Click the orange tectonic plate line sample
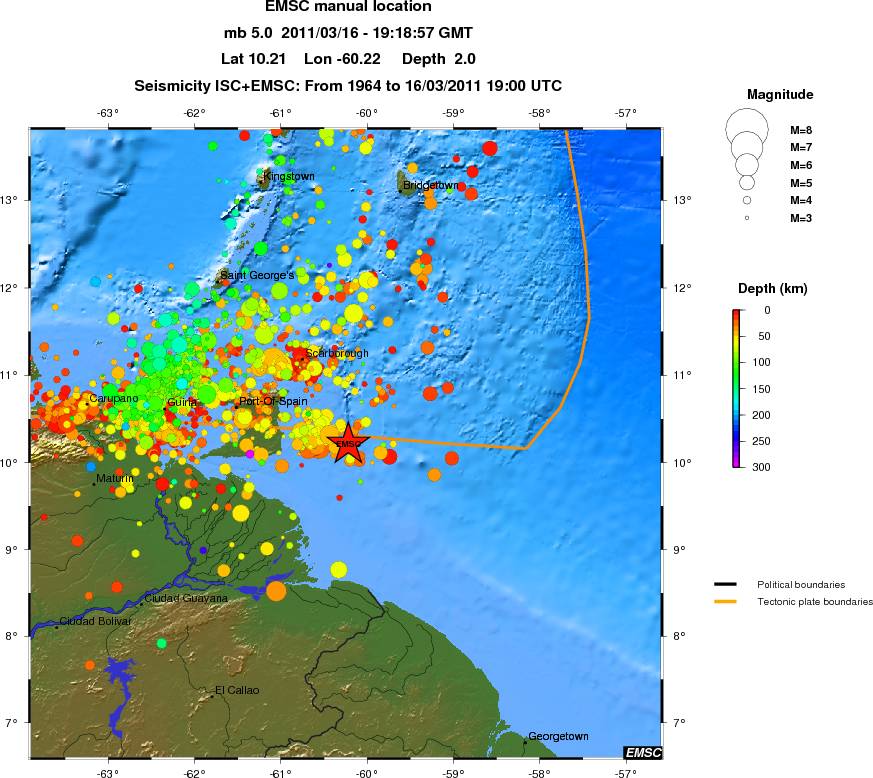This screenshot has width=873, height=778. point(725,601)
